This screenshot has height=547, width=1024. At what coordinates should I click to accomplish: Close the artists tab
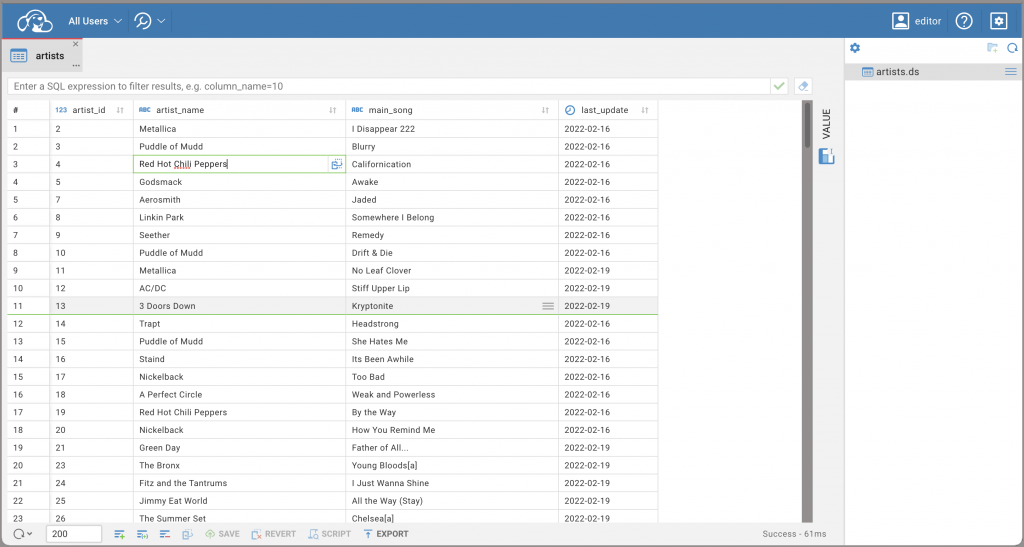[x=76, y=44]
